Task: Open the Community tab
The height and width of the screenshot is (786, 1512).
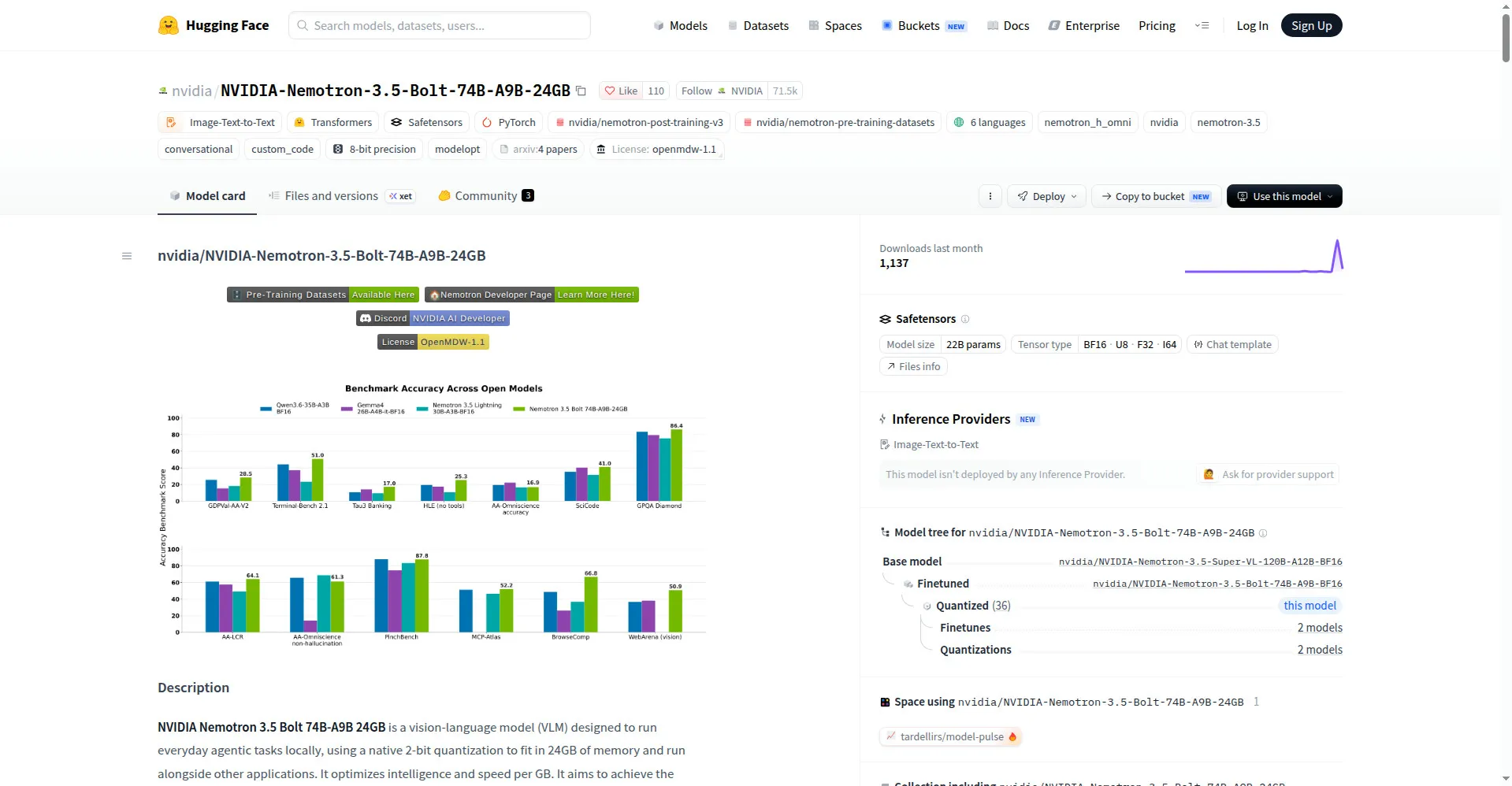Action: tap(486, 196)
